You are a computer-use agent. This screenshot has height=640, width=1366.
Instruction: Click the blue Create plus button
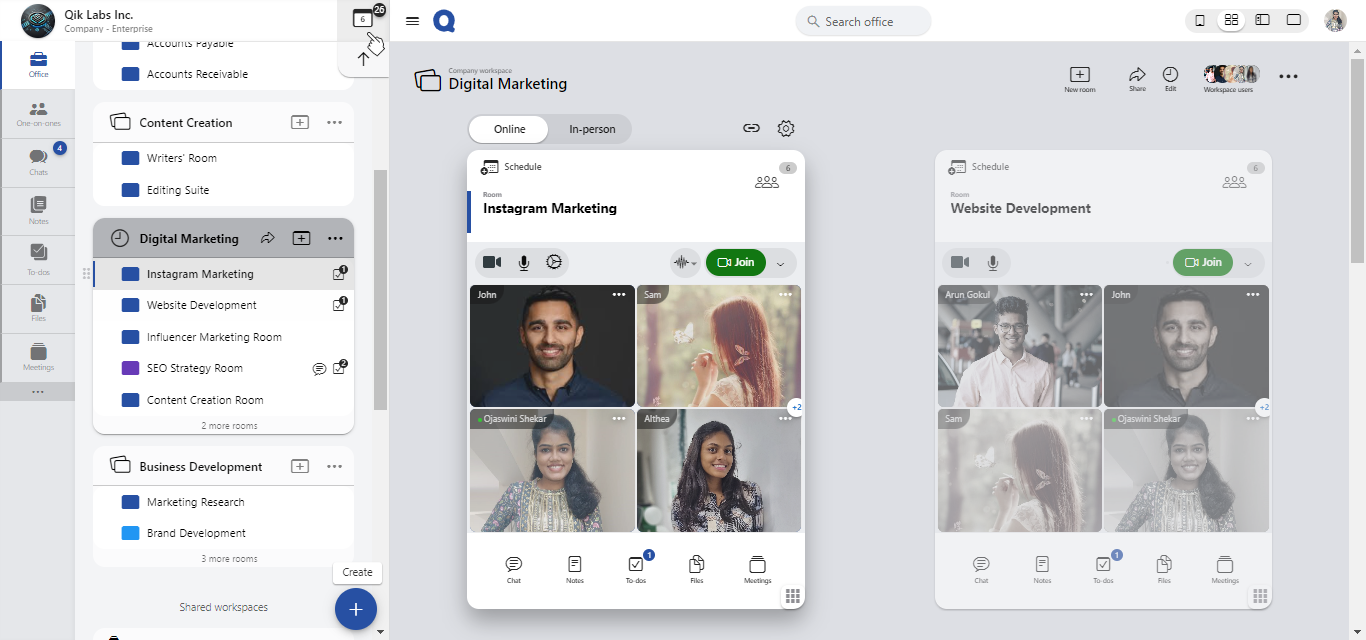tap(355, 609)
